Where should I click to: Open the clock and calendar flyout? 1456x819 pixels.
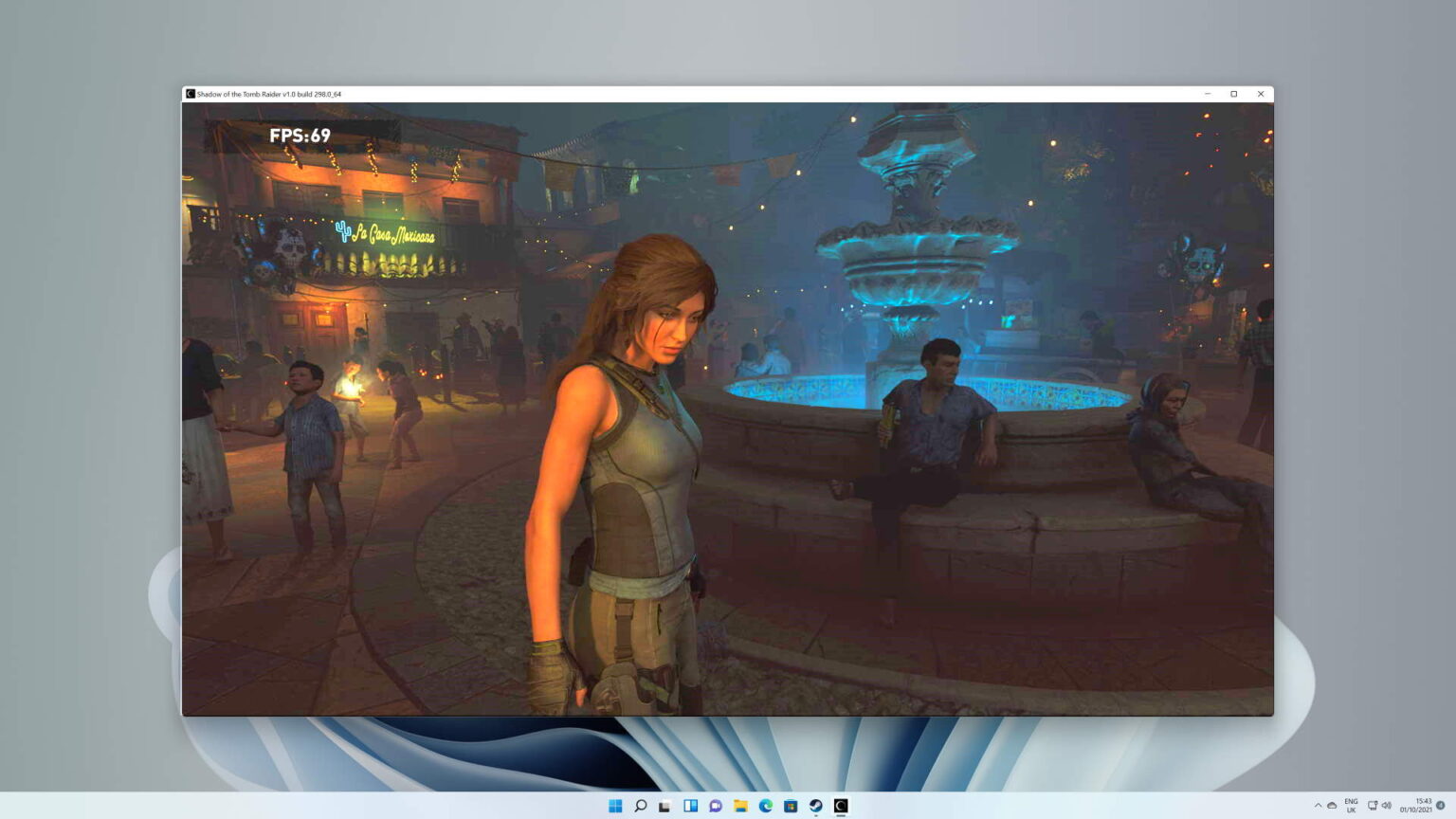coord(1414,806)
